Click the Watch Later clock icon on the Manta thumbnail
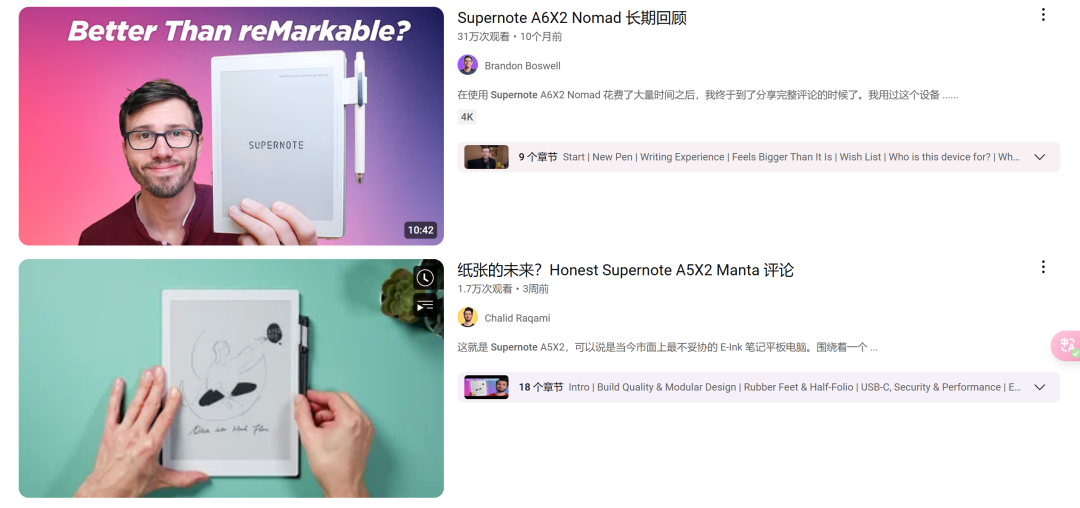 [425, 278]
